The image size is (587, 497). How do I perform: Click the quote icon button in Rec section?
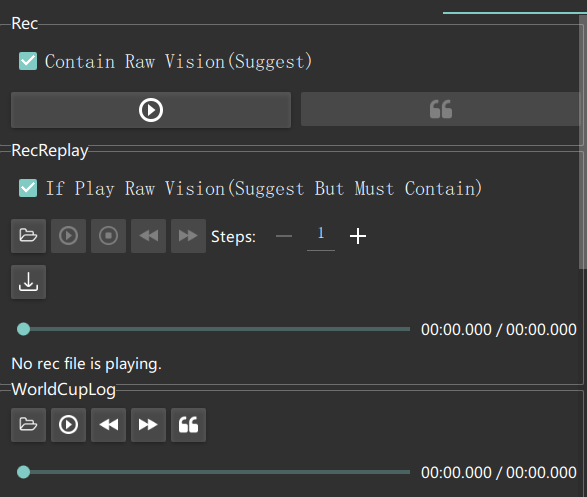[x=440, y=109]
